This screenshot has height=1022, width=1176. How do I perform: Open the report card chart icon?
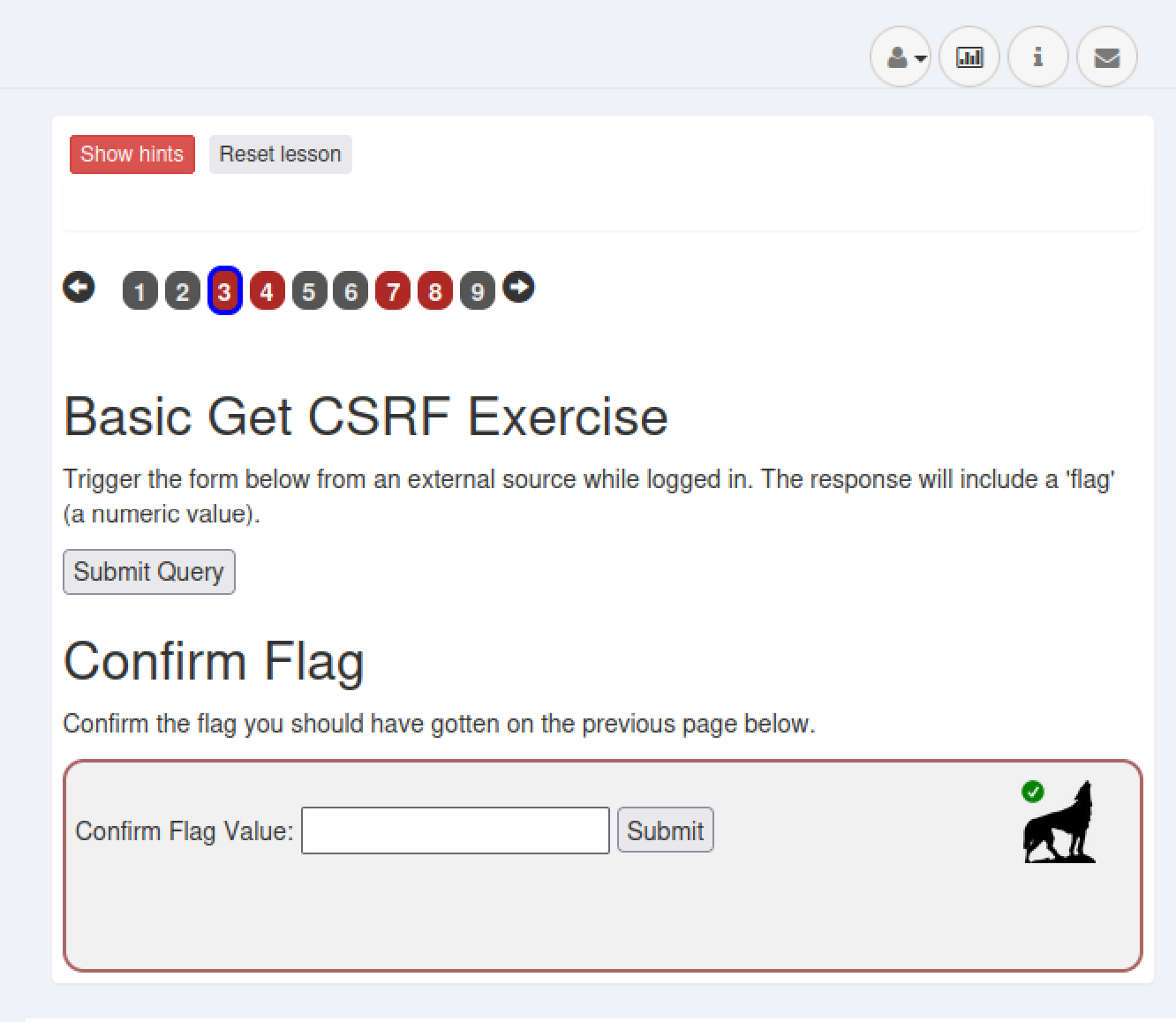pyautogui.click(x=969, y=57)
